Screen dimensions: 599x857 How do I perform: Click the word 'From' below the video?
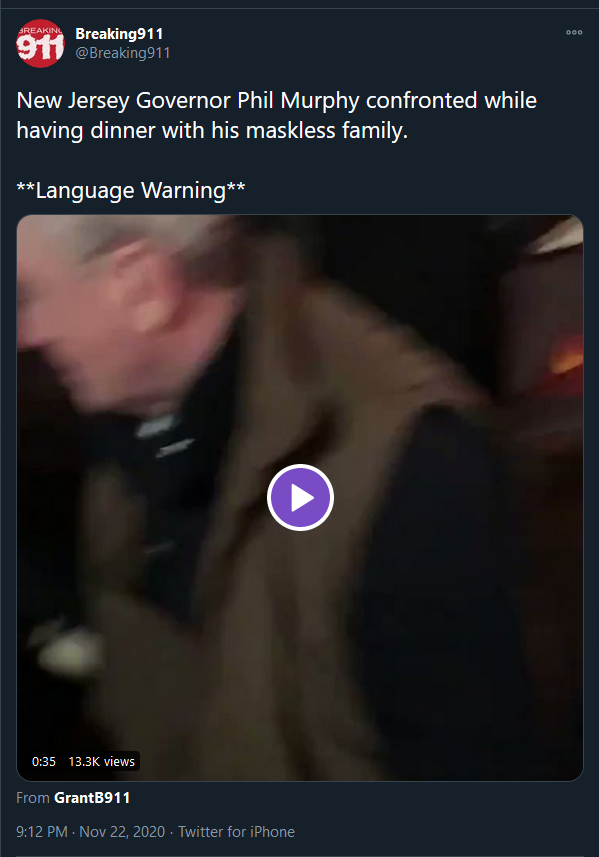click(33, 797)
